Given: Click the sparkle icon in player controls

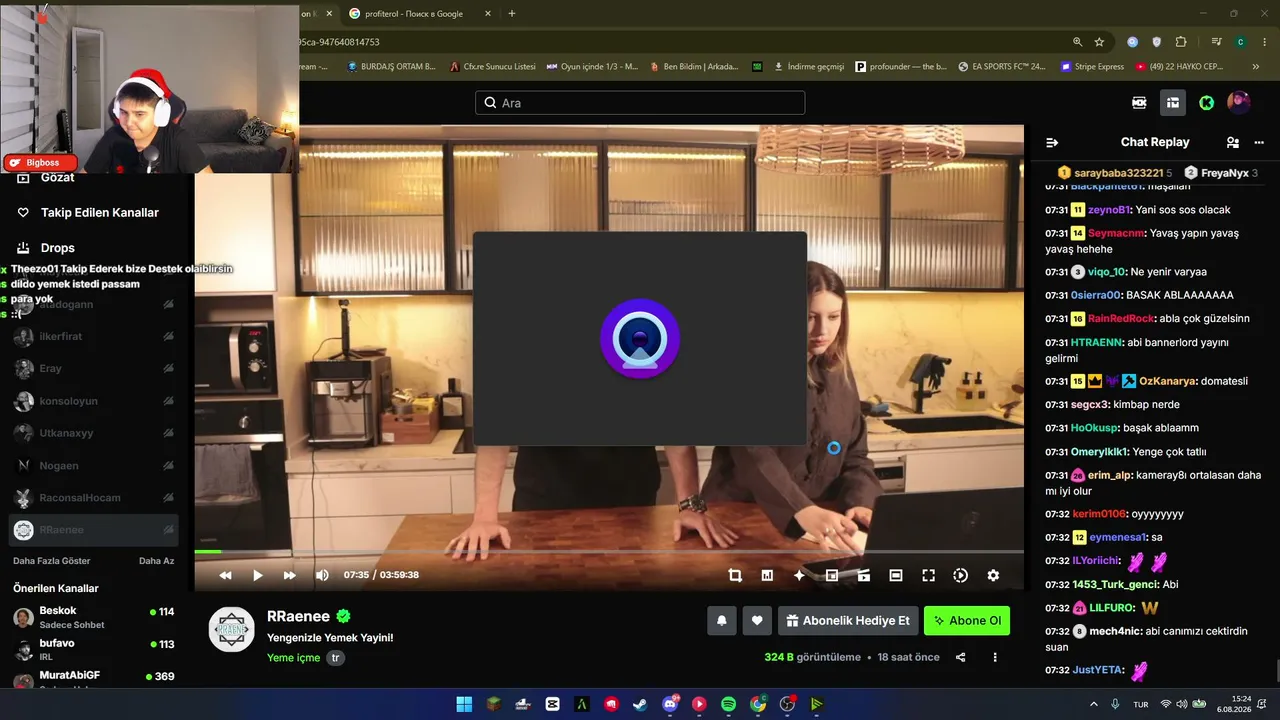Looking at the screenshot, I should pyautogui.click(x=799, y=575).
